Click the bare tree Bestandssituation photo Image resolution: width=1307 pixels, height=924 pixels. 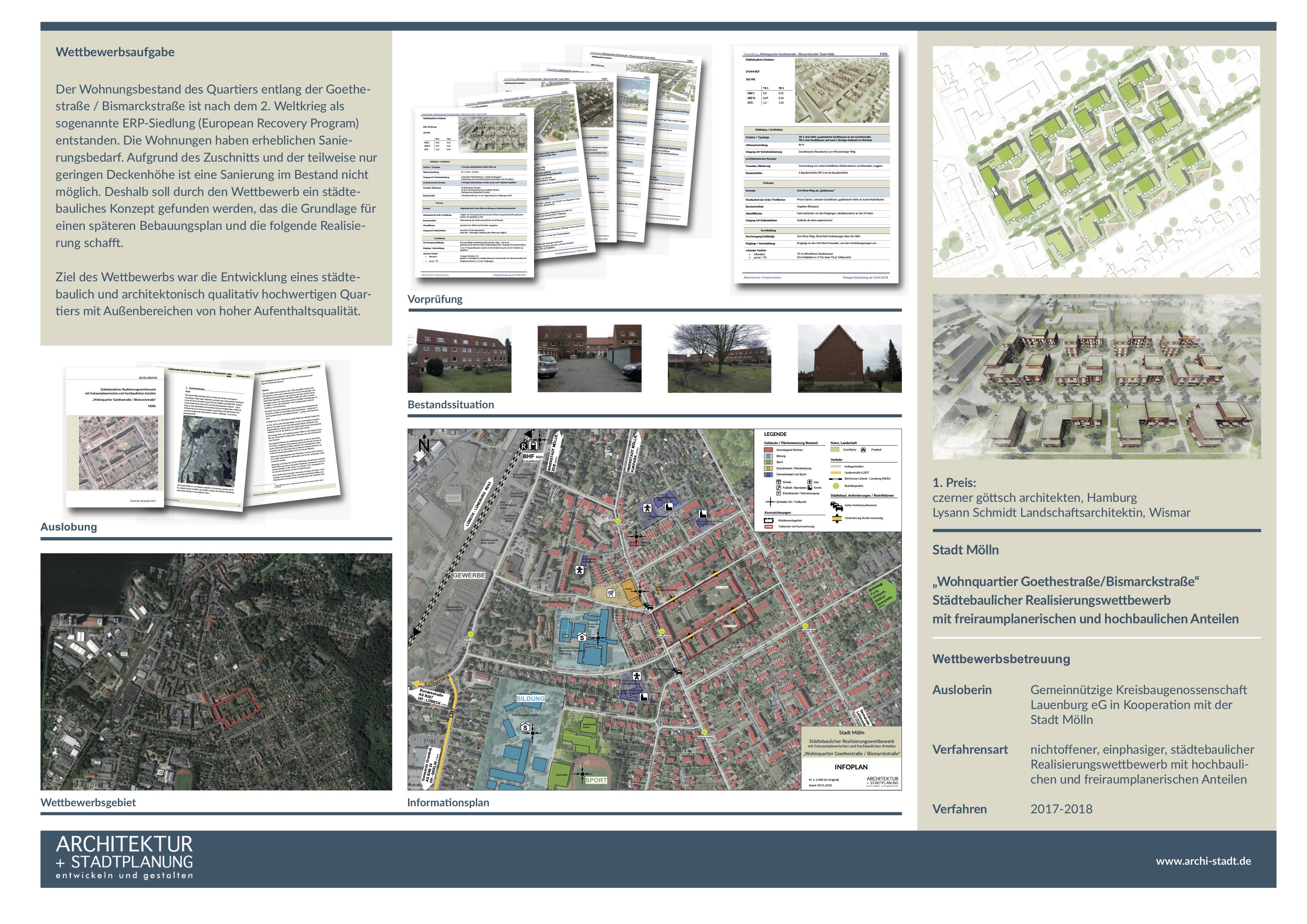pyautogui.click(x=719, y=358)
